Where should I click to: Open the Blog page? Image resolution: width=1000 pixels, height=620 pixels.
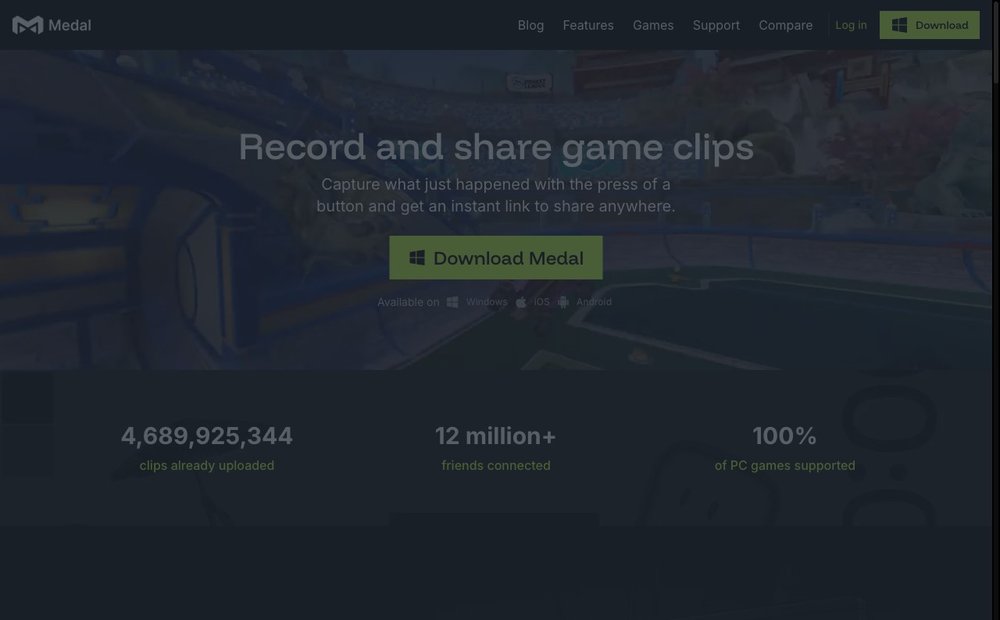[531, 26]
